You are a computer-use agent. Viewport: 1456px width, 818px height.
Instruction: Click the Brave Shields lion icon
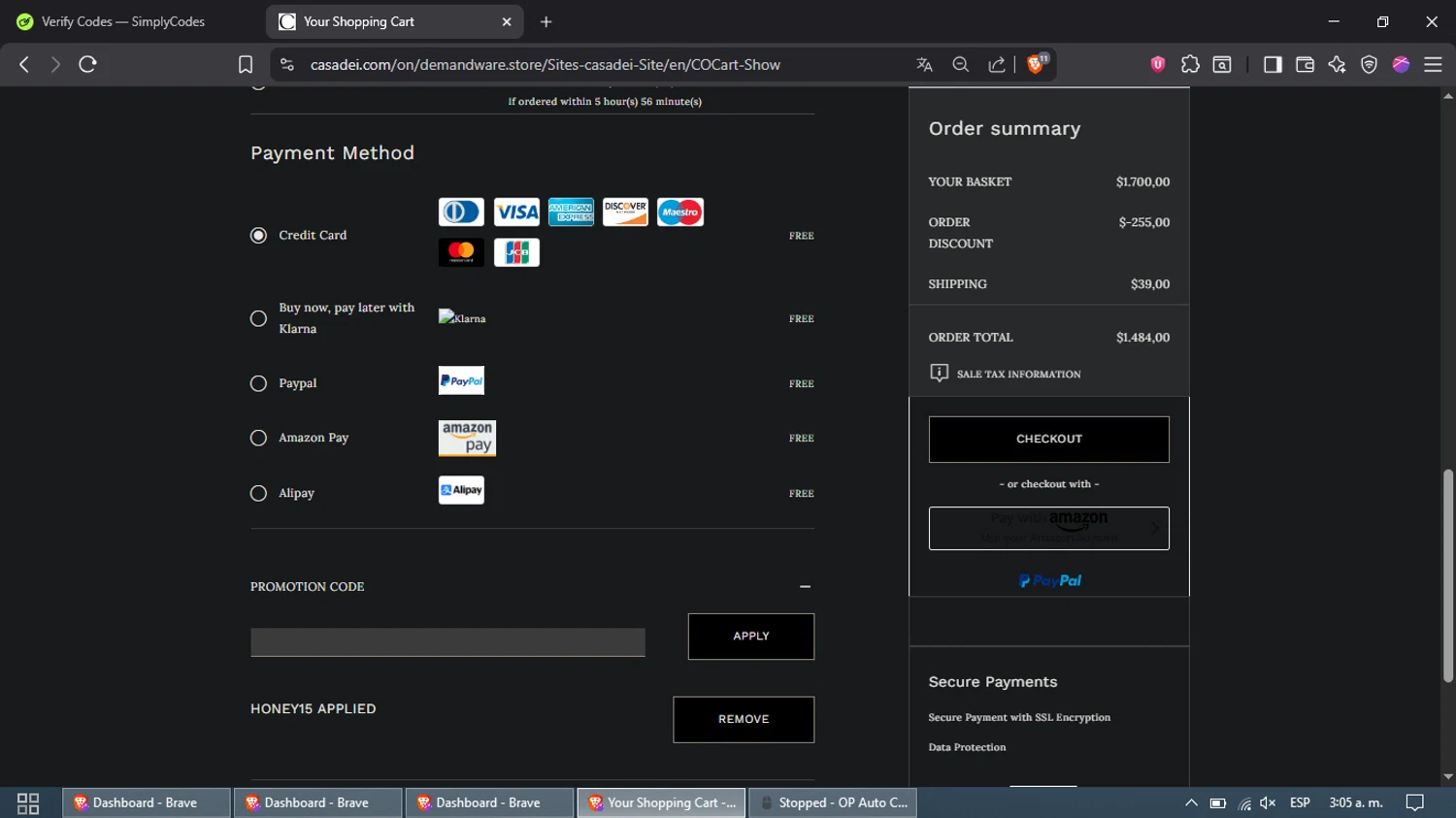tap(1036, 64)
